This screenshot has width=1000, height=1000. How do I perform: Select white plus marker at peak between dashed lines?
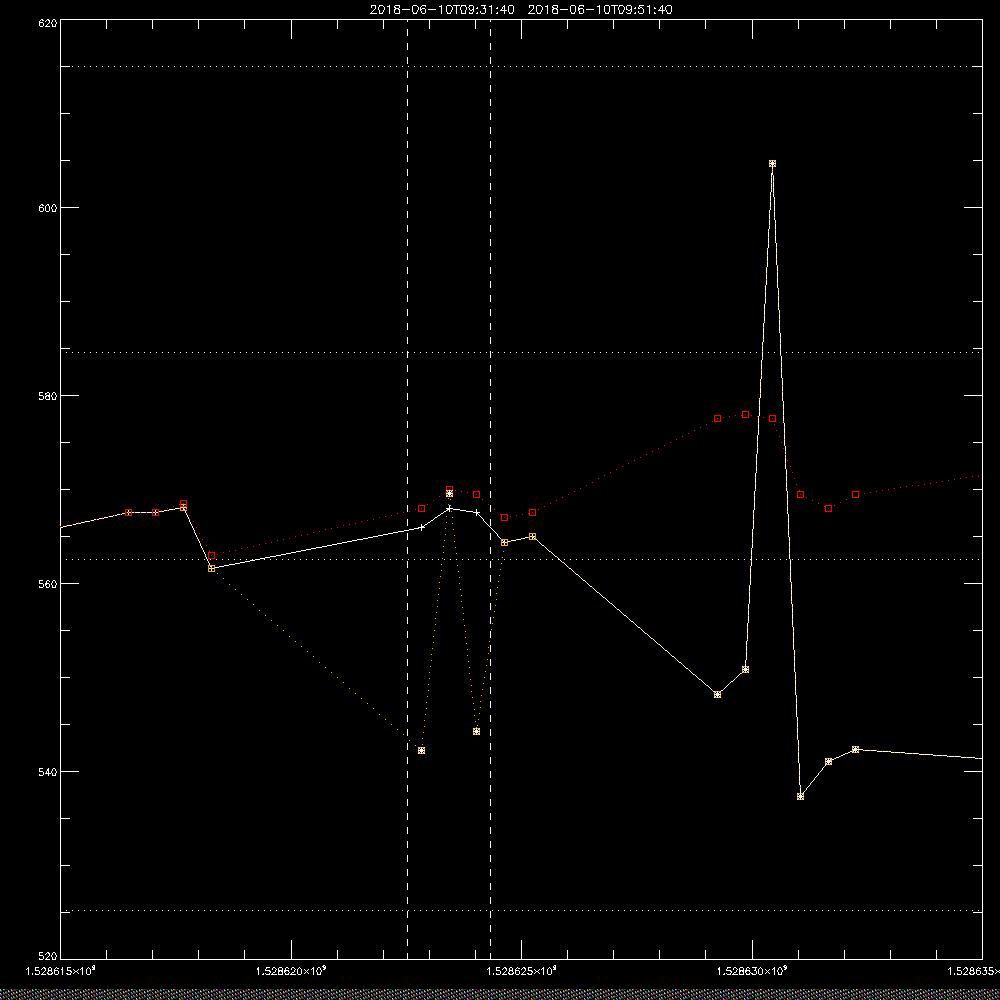click(x=450, y=508)
